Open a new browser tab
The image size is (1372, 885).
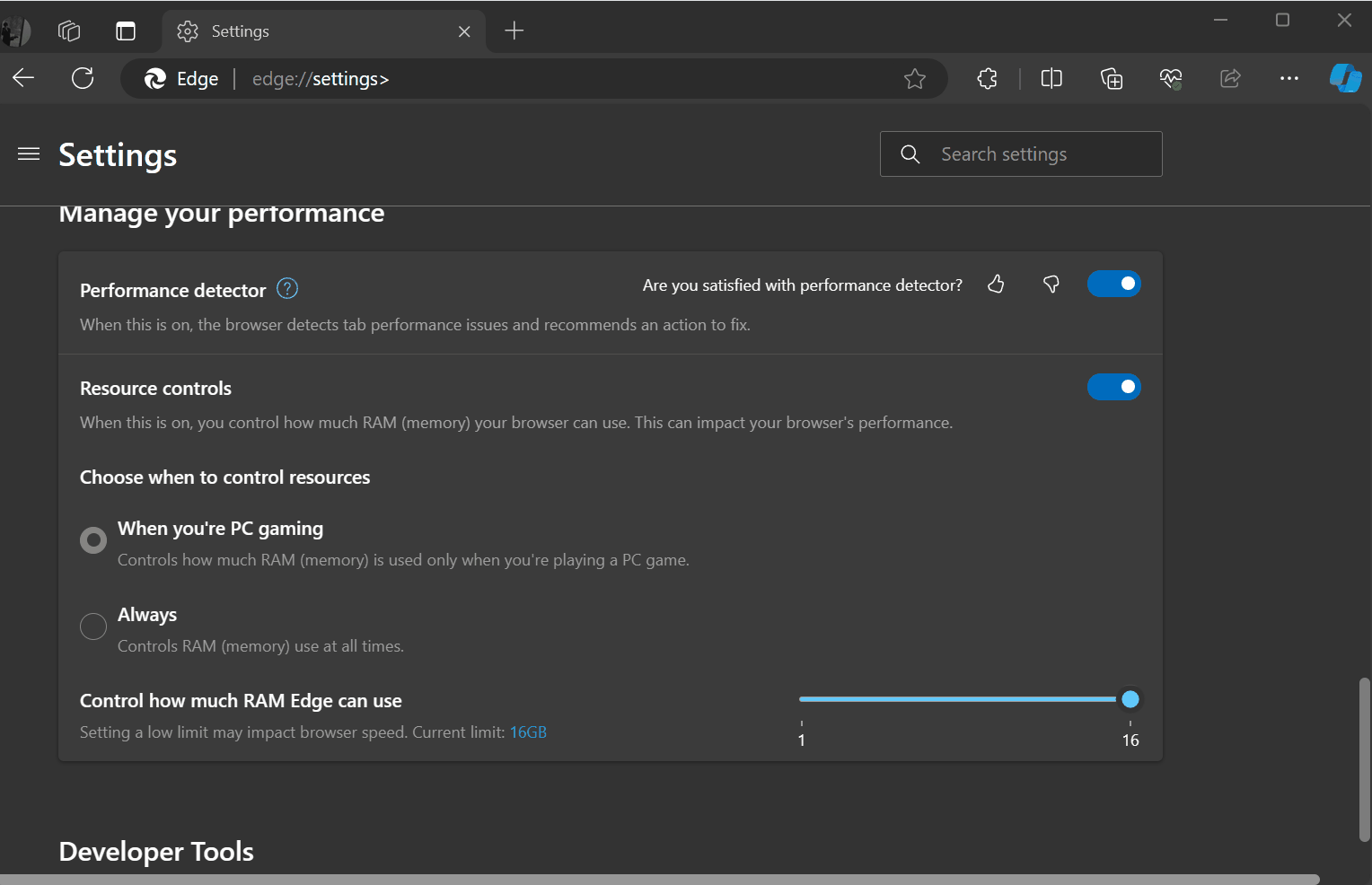[514, 31]
